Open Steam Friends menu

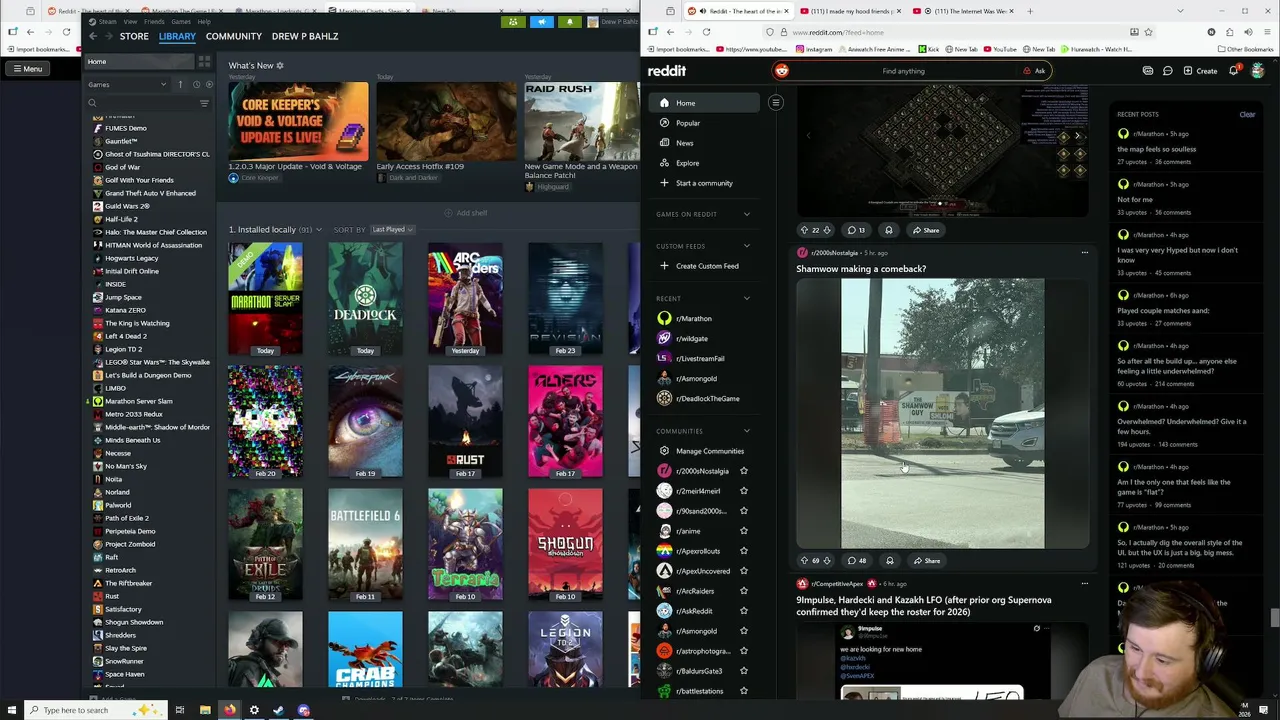click(154, 21)
